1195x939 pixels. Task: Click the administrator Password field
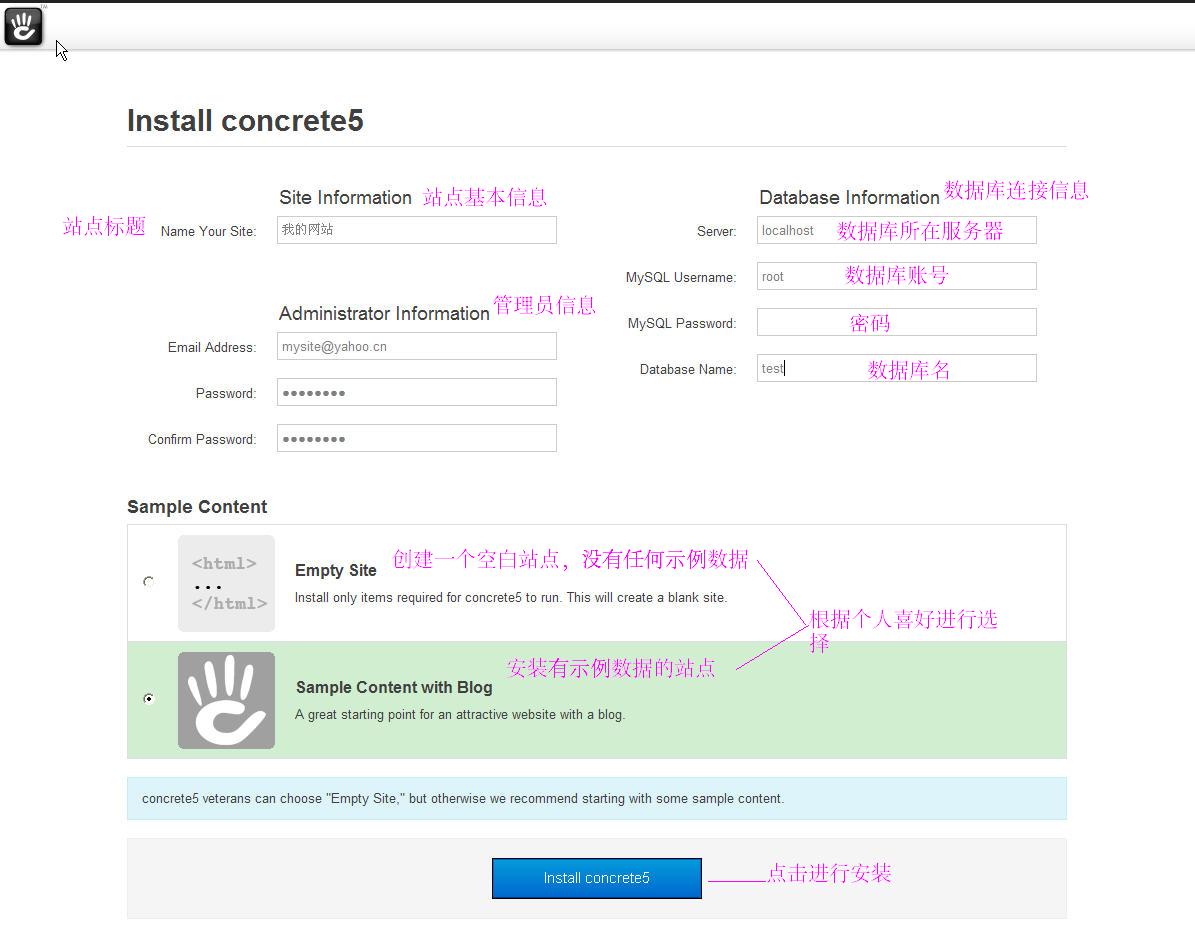[417, 393]
